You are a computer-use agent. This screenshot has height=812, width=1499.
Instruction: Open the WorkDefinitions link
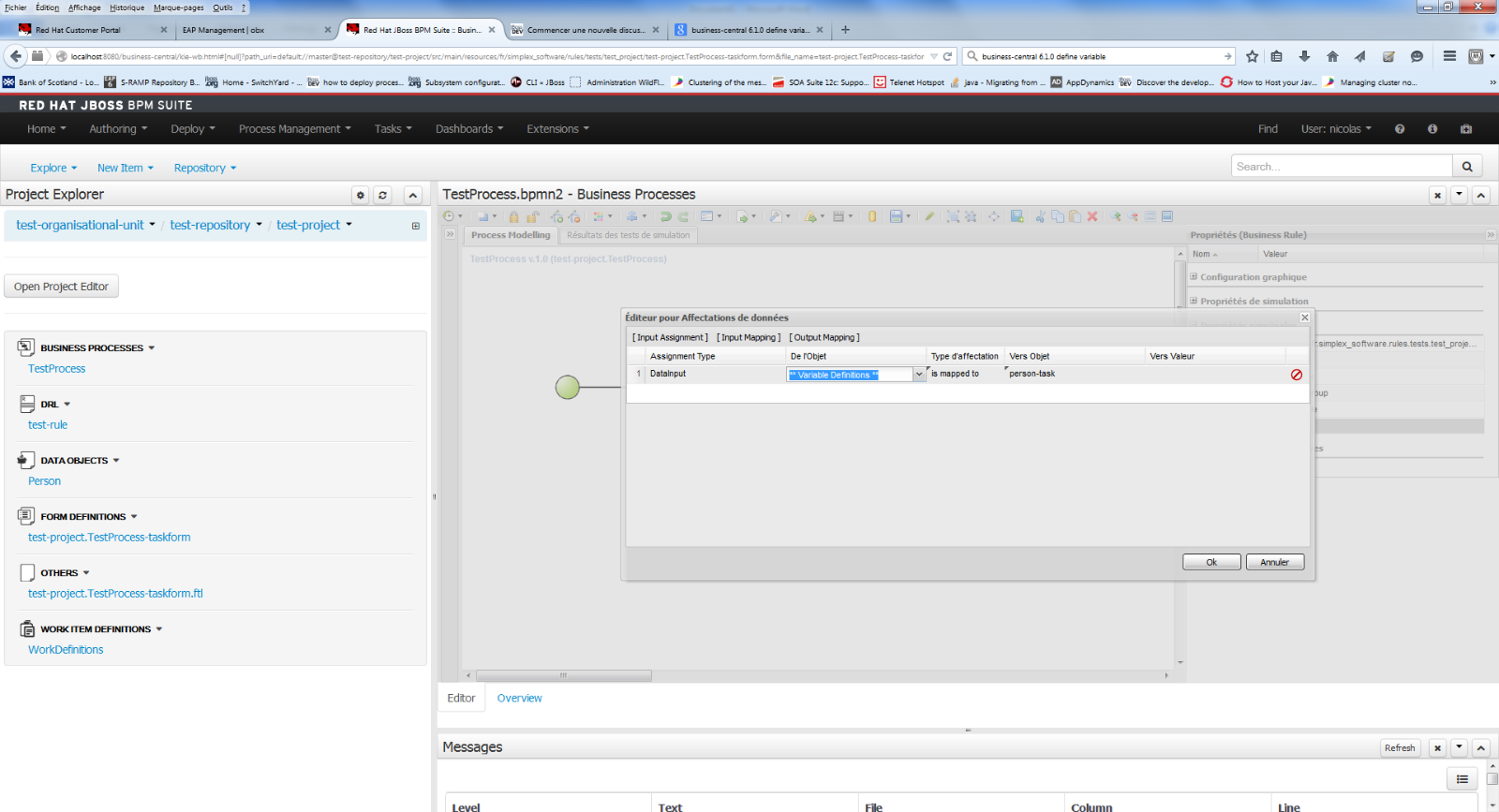(x=66, y=650)
